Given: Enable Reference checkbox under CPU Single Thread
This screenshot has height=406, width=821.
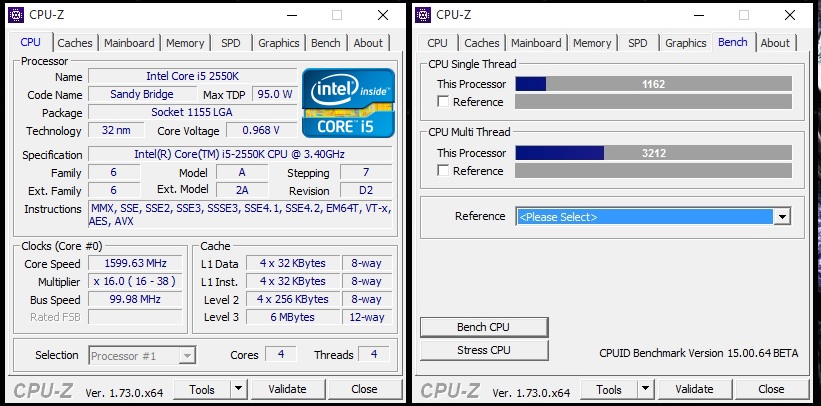Looking at the screenshot, I should (444, 102).
